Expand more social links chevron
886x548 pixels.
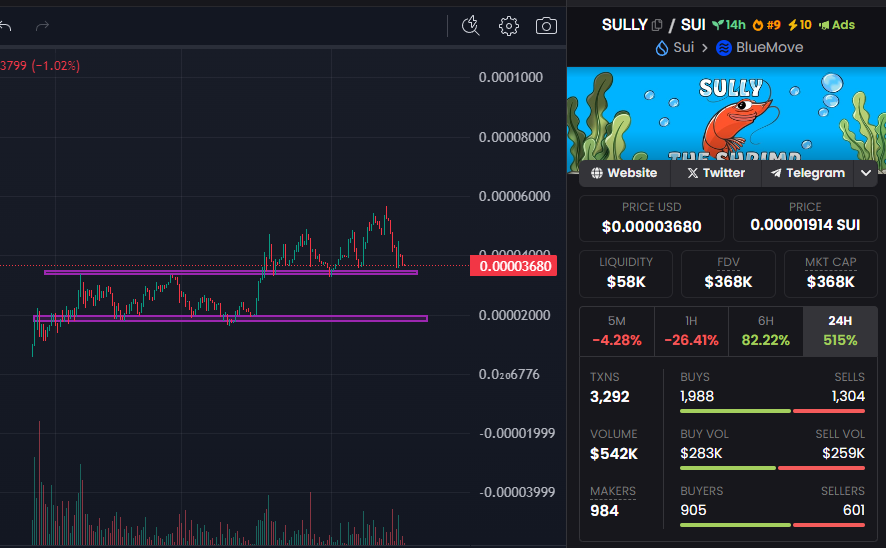(866, 173)
